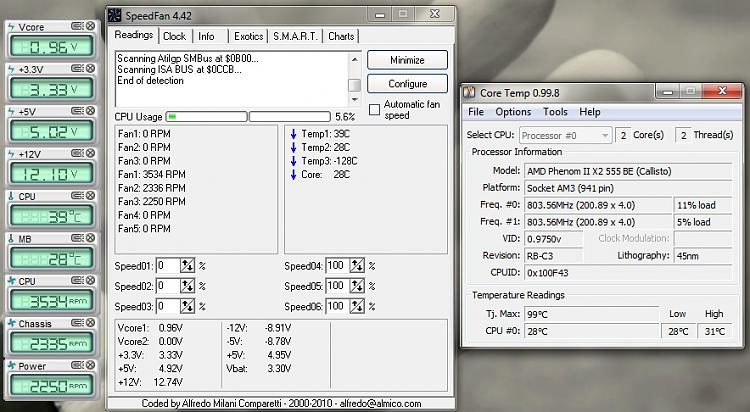Viewport: 750px width, 412px height.
Task: Click the Speed04 percentage input field
Action: tap(338, 266)
